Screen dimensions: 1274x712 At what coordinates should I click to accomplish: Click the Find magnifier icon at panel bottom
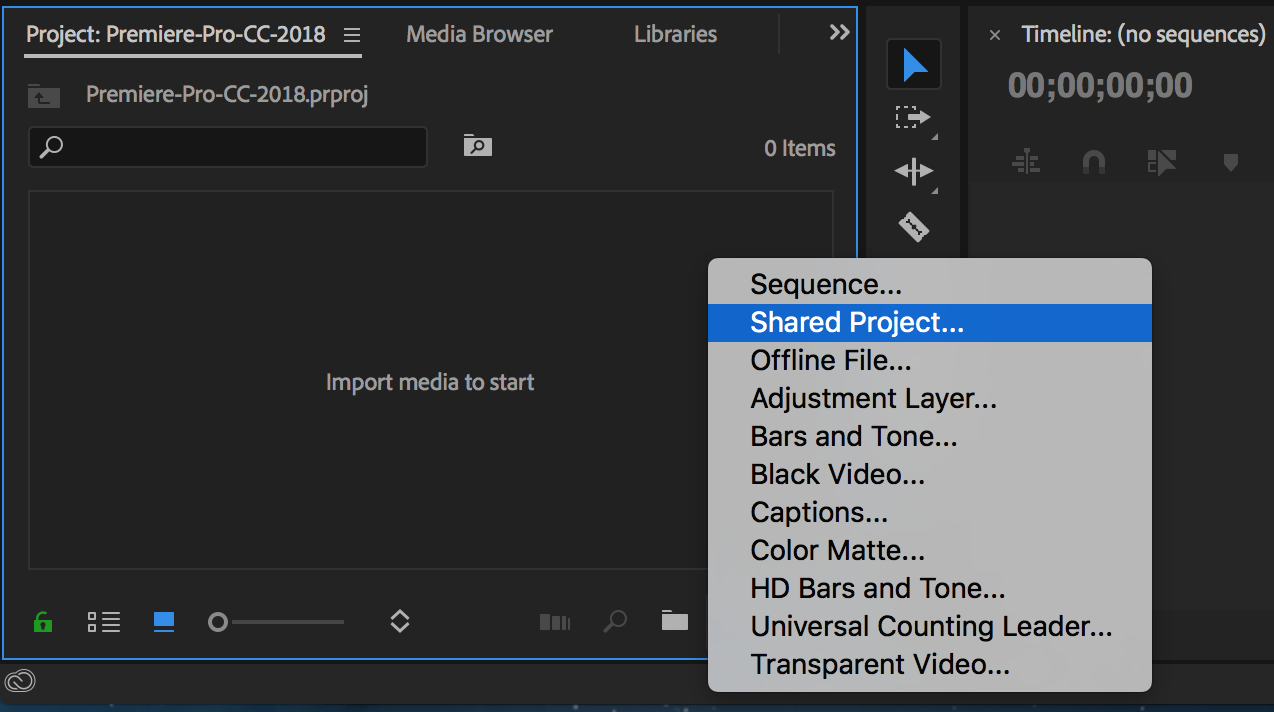click(615, 622)
